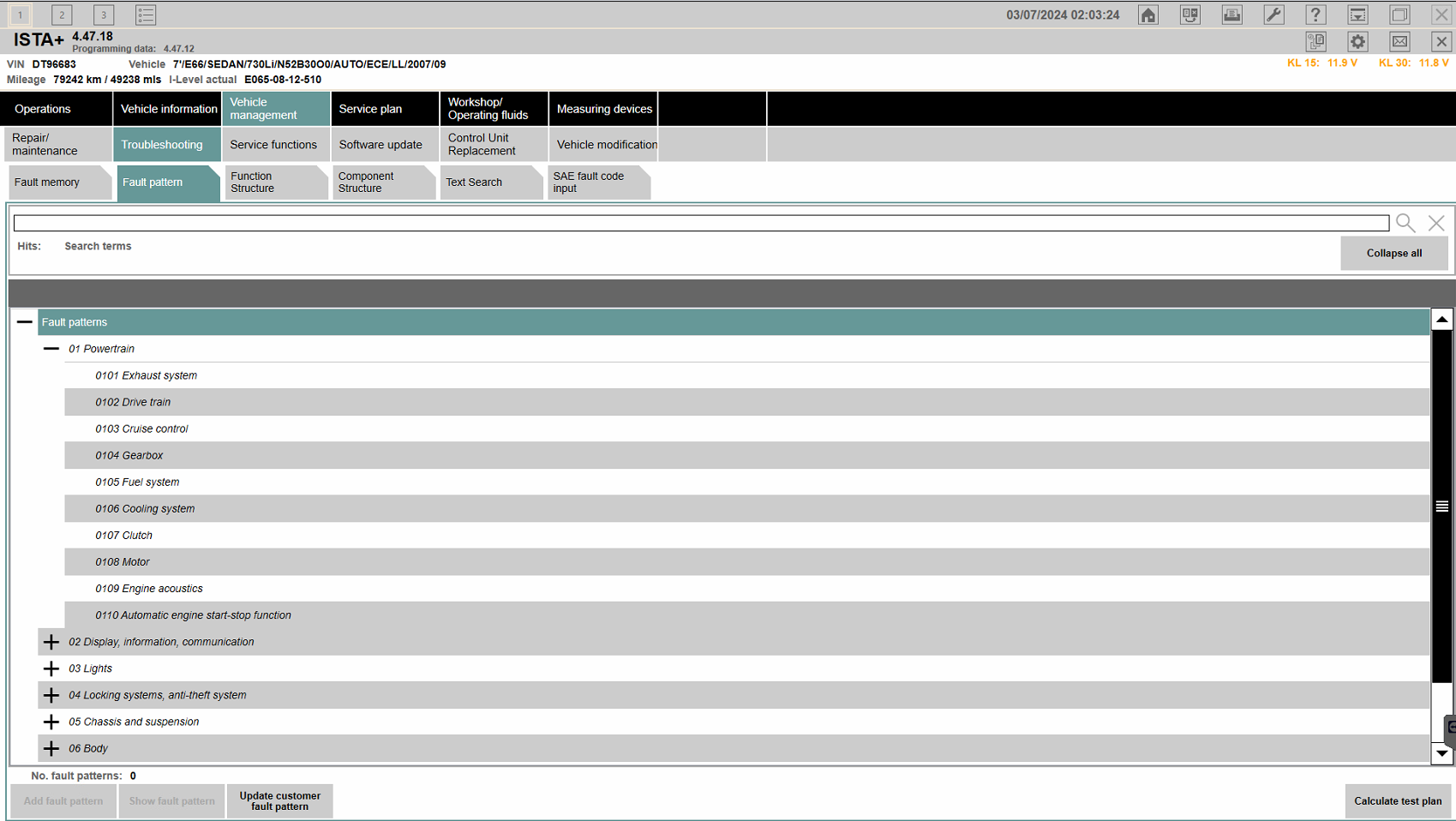
Task: Clear search with the X icon
Action: pos(1436,223)
